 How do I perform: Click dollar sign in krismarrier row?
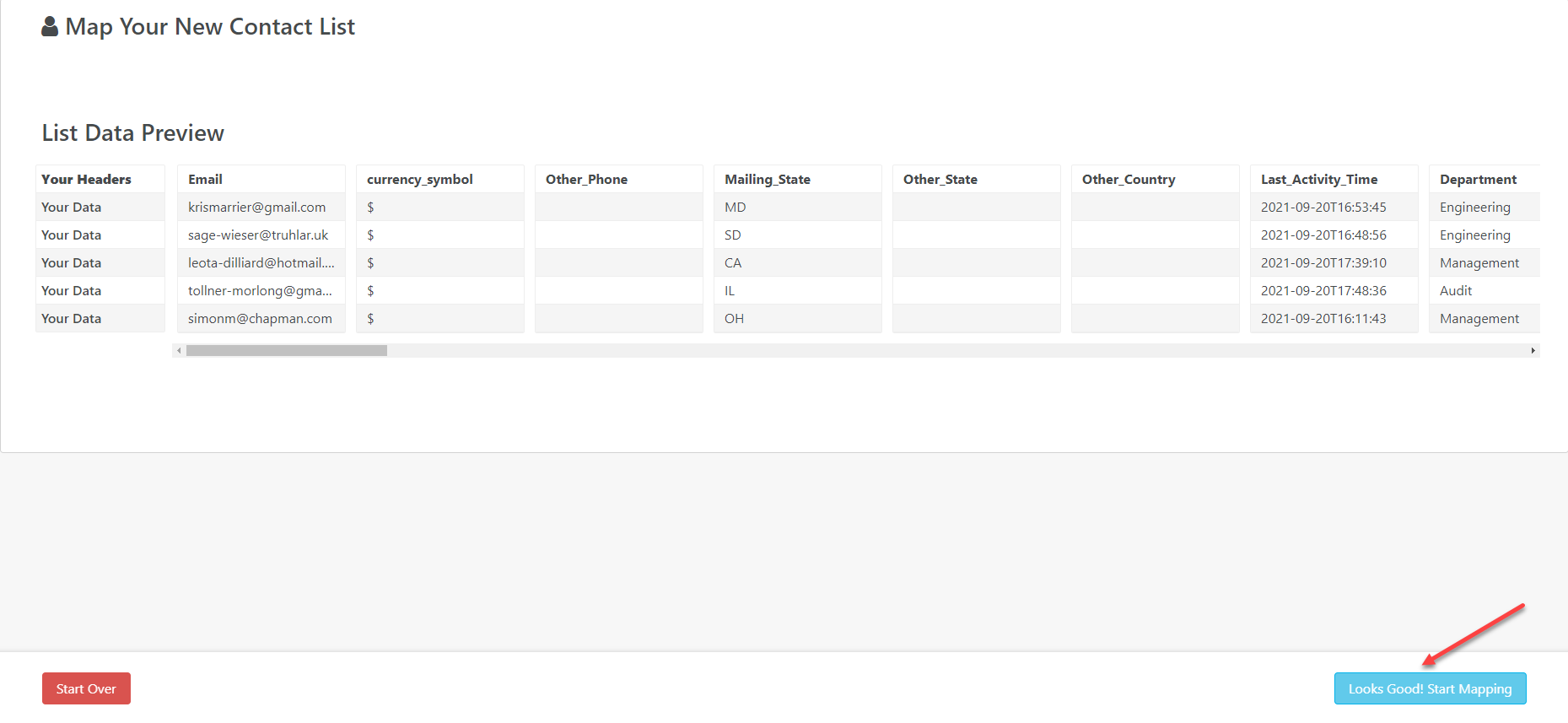pos(370,207)
